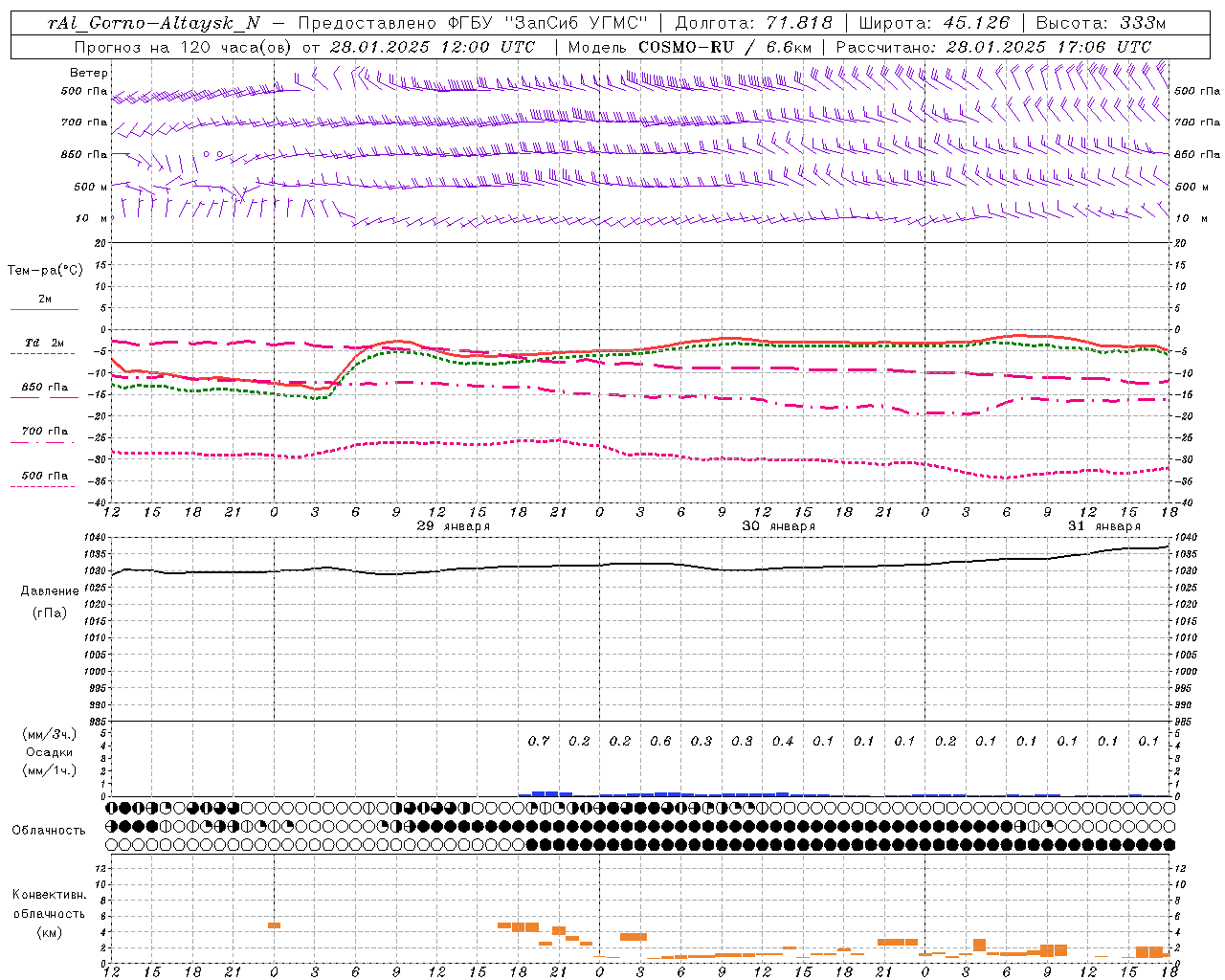Click the Модель COSMO-RU / 6.6км text
The width and height of the screenshot is (1225, 980).
pos(690,47)
